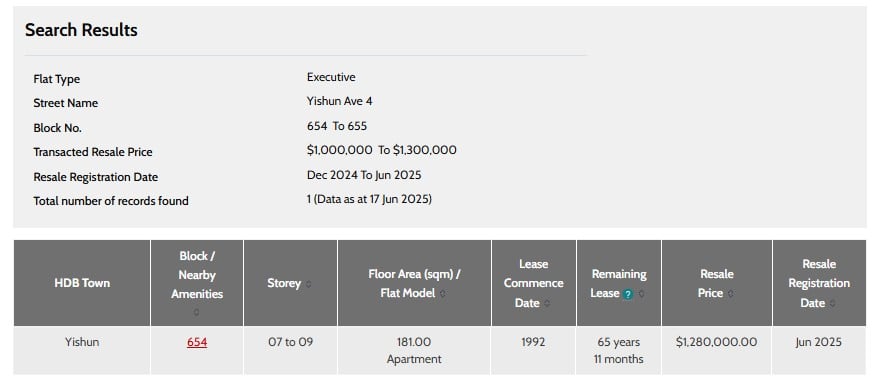
Task: Click the Search Results heading
Action: point(81,30)
